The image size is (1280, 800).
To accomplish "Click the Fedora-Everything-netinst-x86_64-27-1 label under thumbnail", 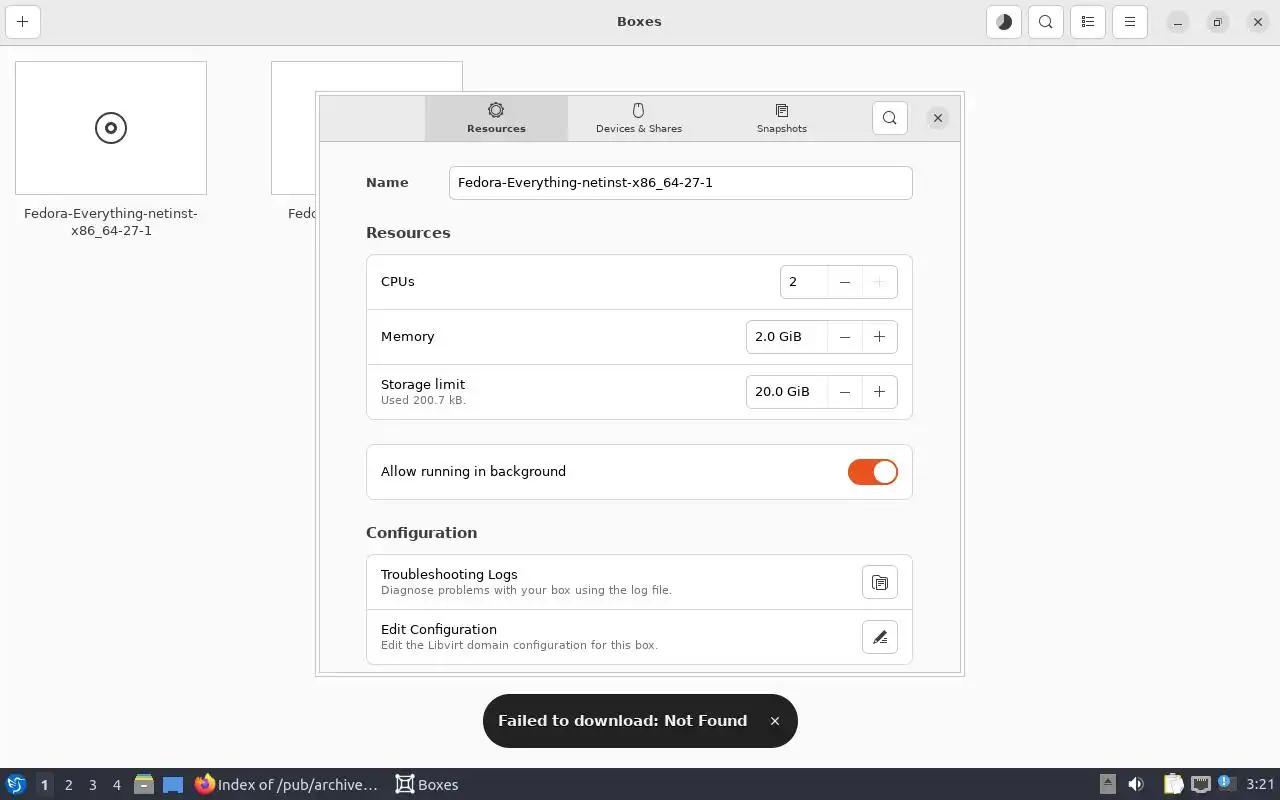I will 111,222.
